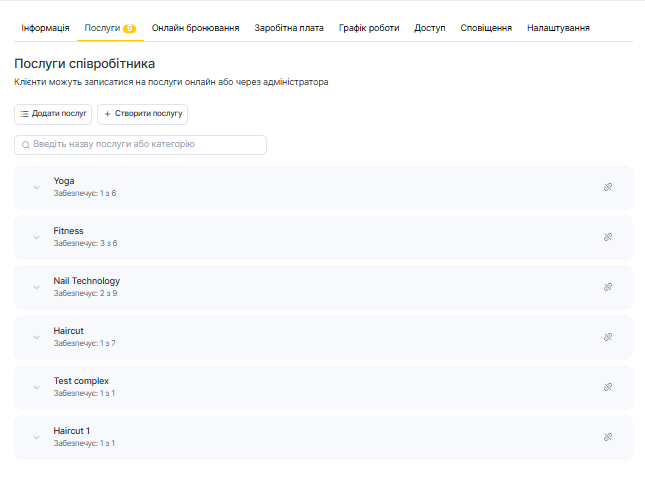This screenshot has height=503, width=645.
Task: Go to the Заробітна плата tab
Action: click(289, 28)
